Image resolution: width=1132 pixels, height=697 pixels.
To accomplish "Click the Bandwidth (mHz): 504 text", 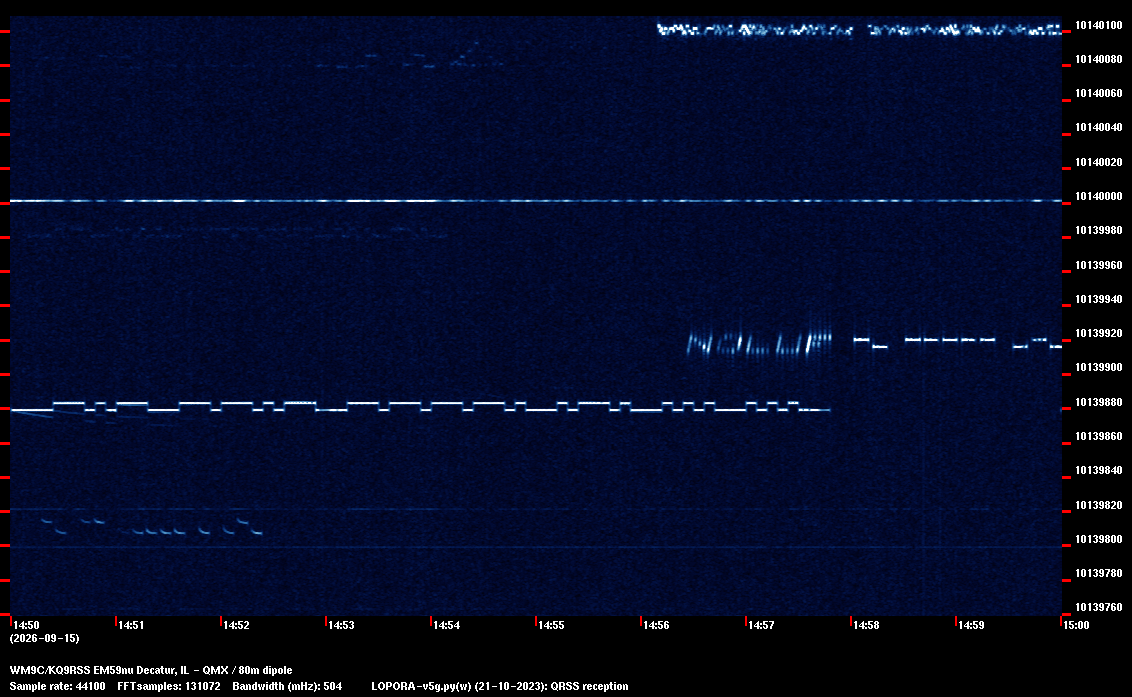I will (287, 686).
